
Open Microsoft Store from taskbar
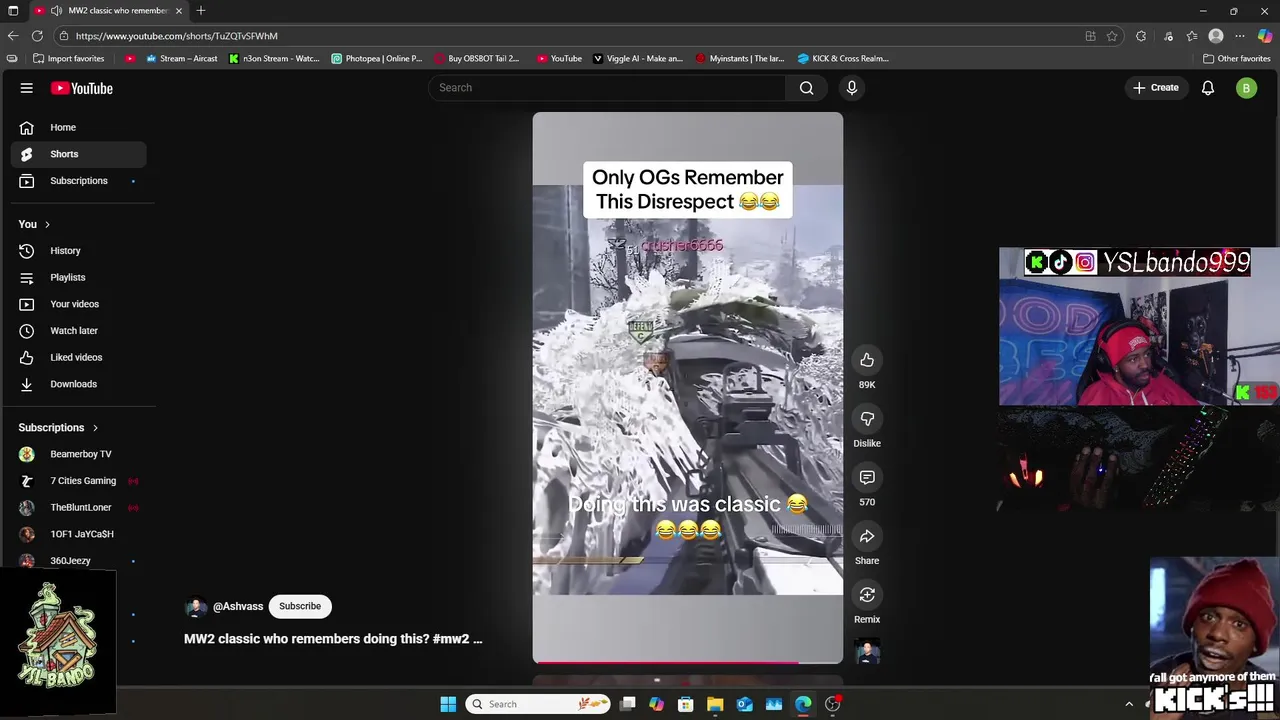click(x=686, y=704)
